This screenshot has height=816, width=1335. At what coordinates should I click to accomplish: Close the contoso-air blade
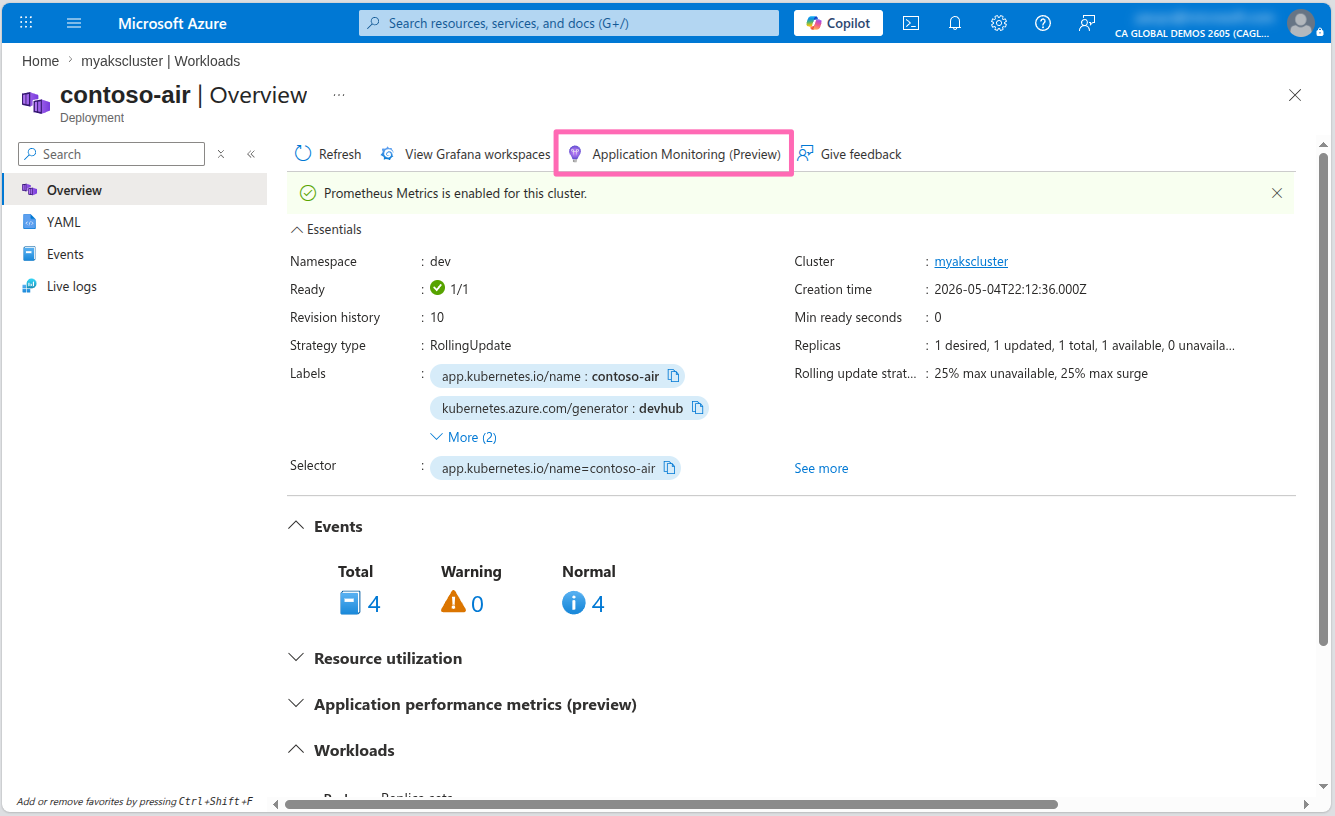click(x=1295, y=95)
